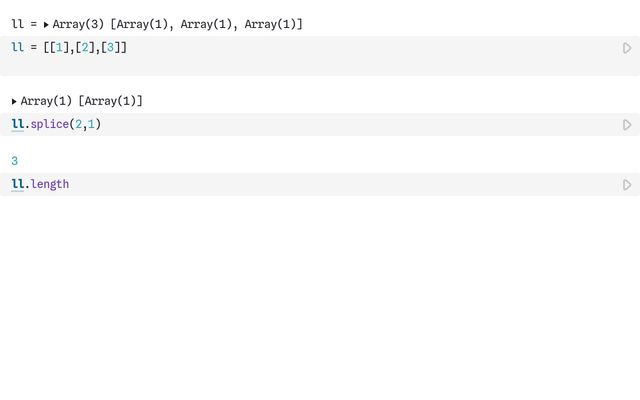Click the Array(3) result text
Screen dimensions: 640x400
click(178, 24)
